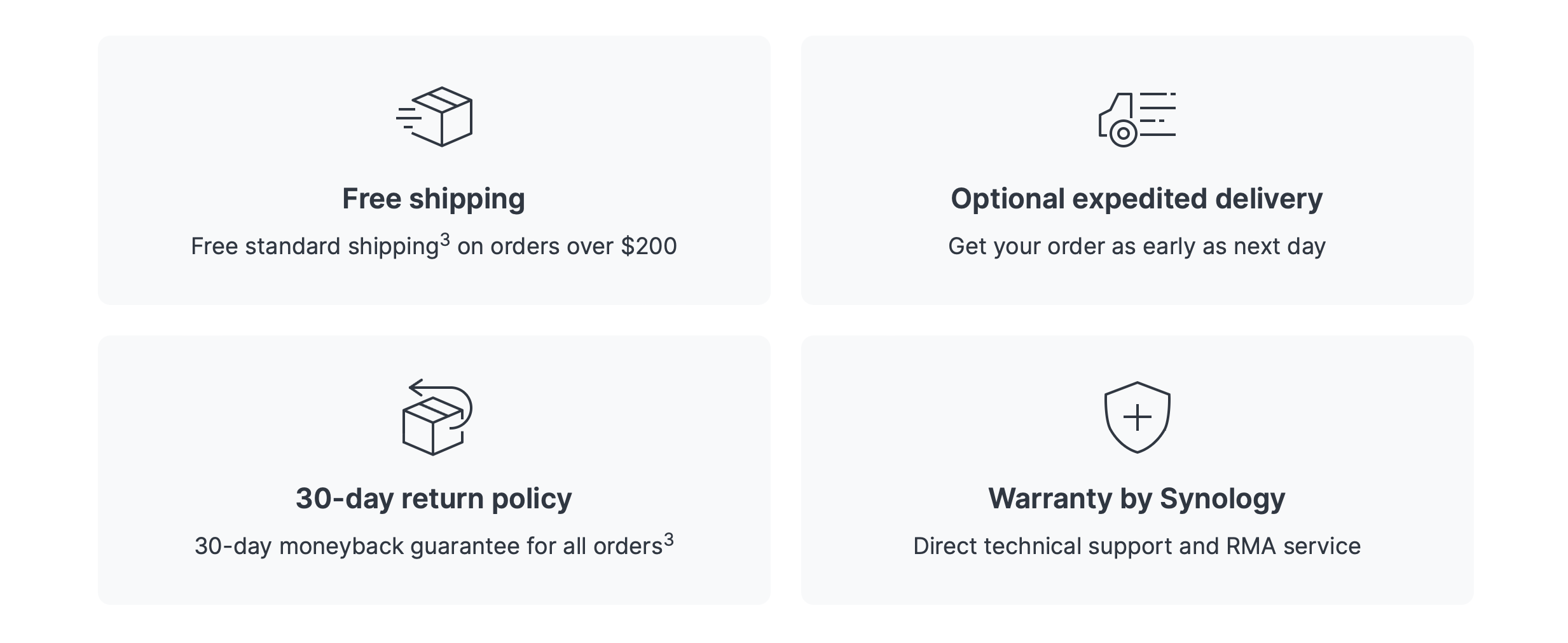The width and height of the screenshot is (1568, 643).
Task: Select the Free shipping heading
Action: (434, 198)
